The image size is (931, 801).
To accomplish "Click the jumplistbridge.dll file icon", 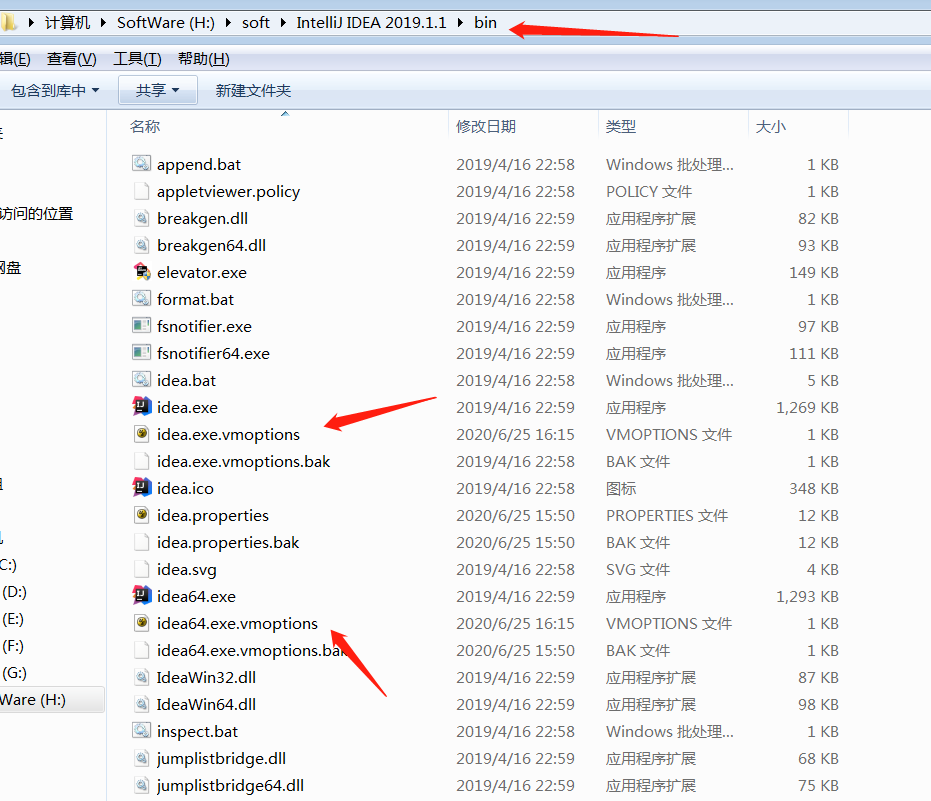I will (x=141, y=758).
